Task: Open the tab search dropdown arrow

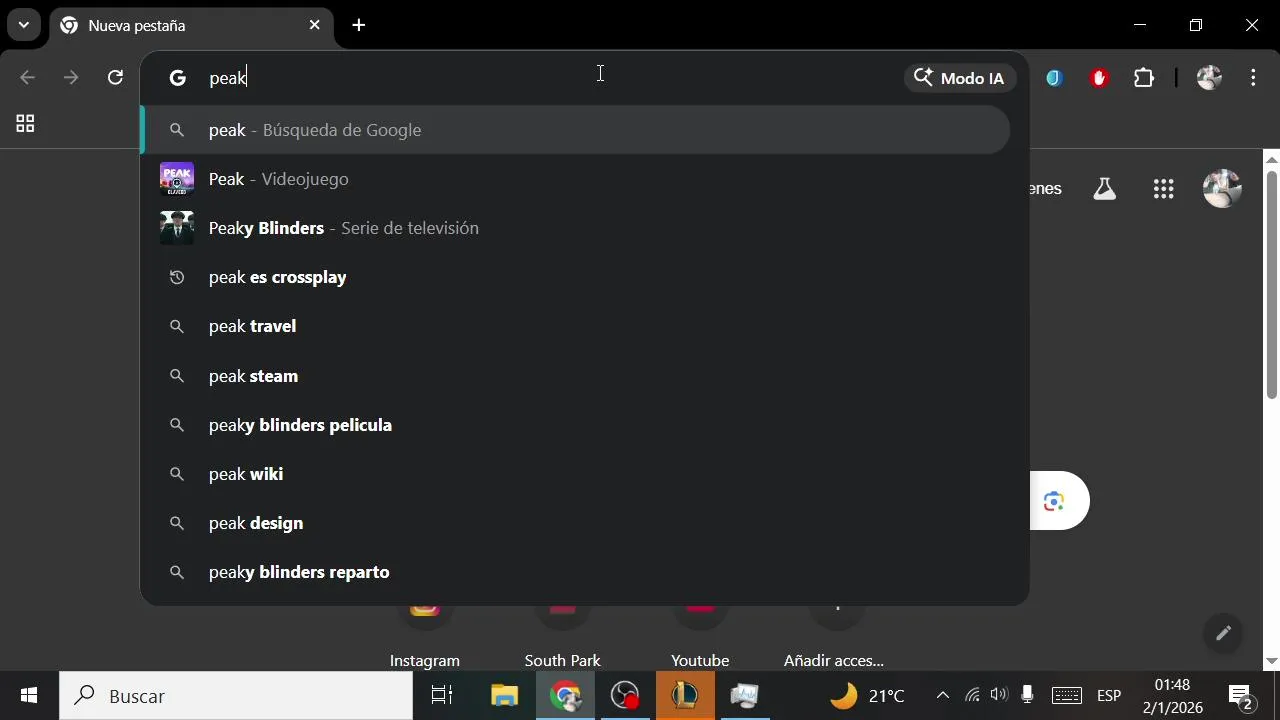Action: point(23,25)
